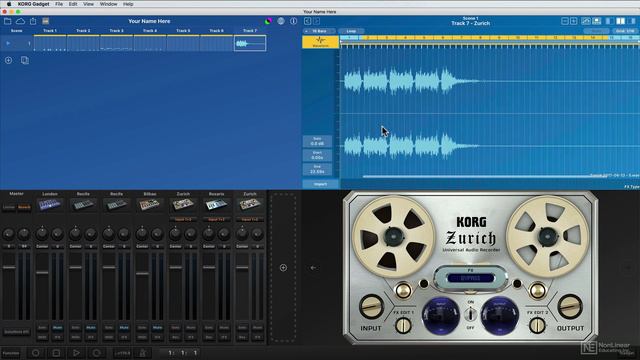
Task: Click the export/share icon
Action: click(x=33, y=21)
